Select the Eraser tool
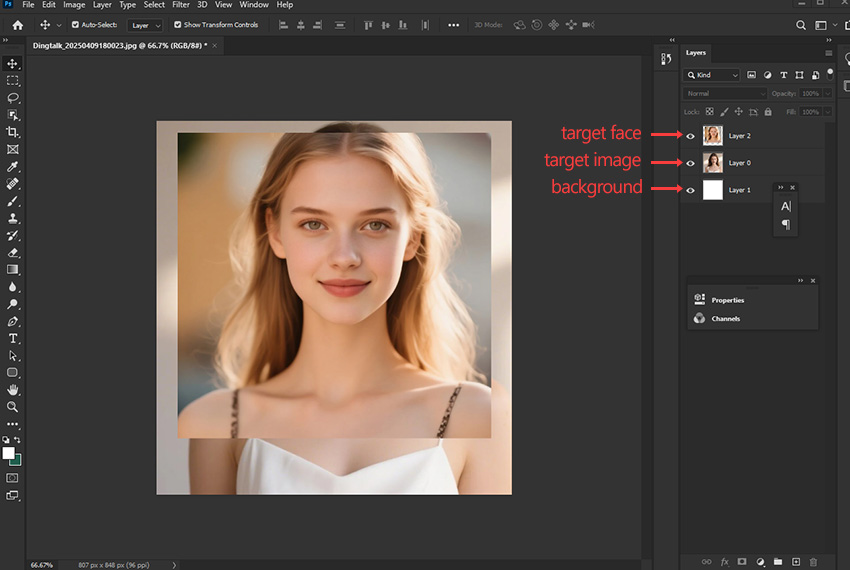This screenshot has height=570, width=850. pos(12,253)
